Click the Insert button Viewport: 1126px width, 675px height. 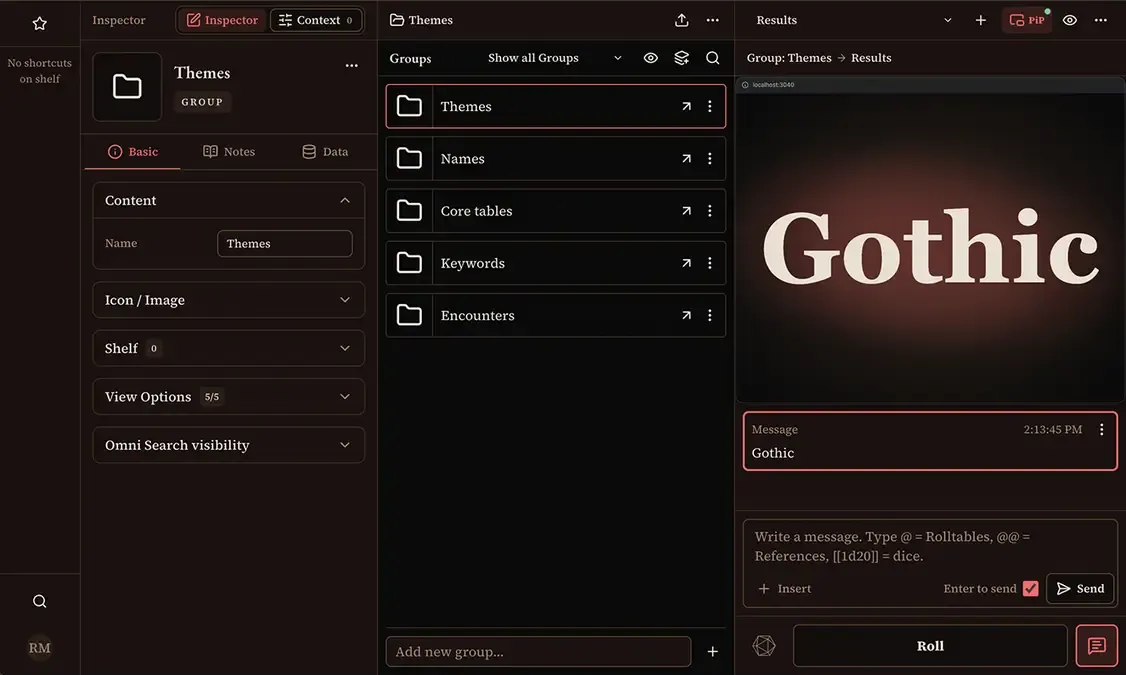pos(785,588)
